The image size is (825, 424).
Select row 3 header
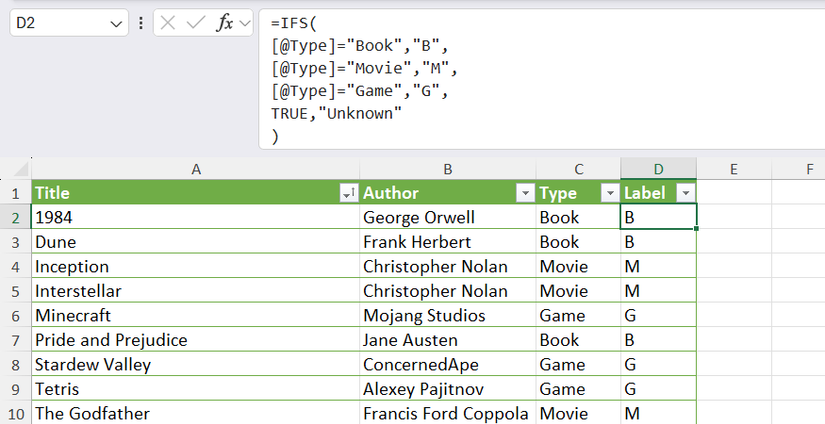15,242
